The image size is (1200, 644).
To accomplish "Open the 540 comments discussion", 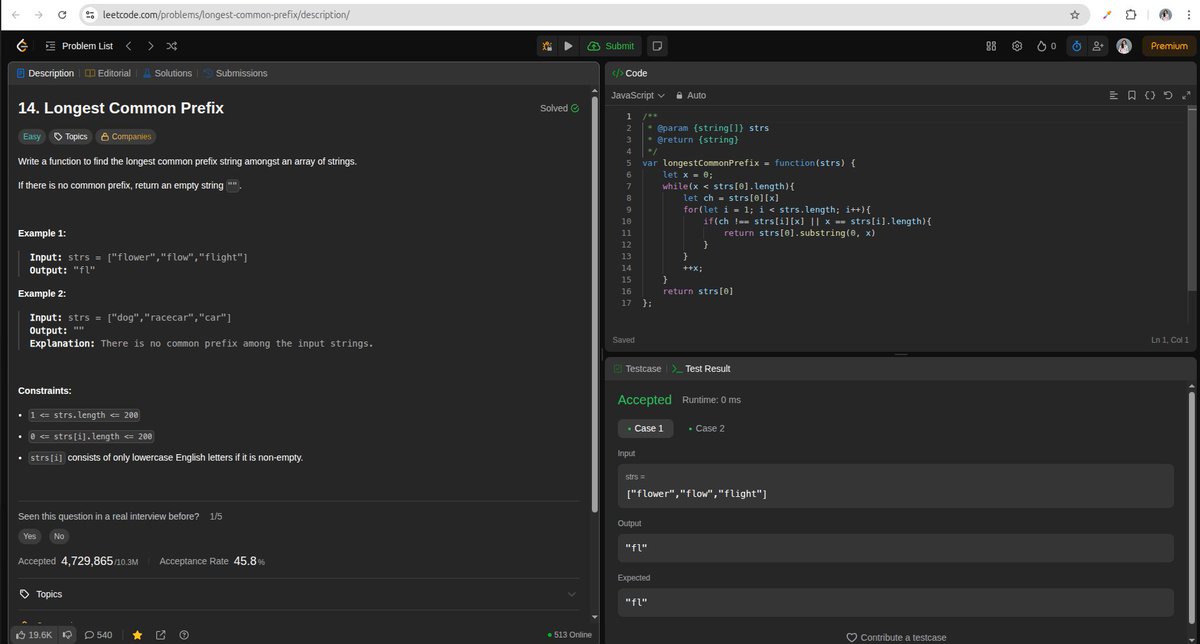I will [99, 634].
